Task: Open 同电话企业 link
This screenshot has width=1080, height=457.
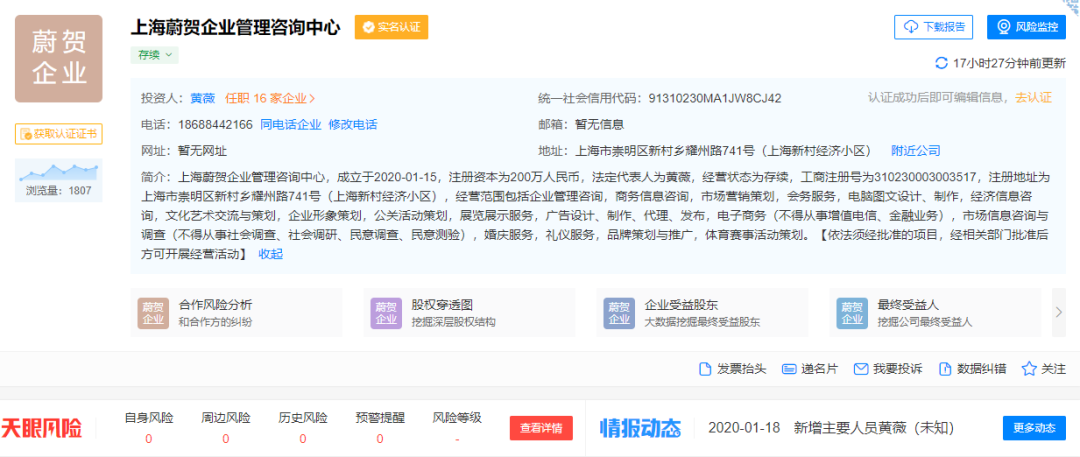Action: pyautogui.click(x=291, y=125)
